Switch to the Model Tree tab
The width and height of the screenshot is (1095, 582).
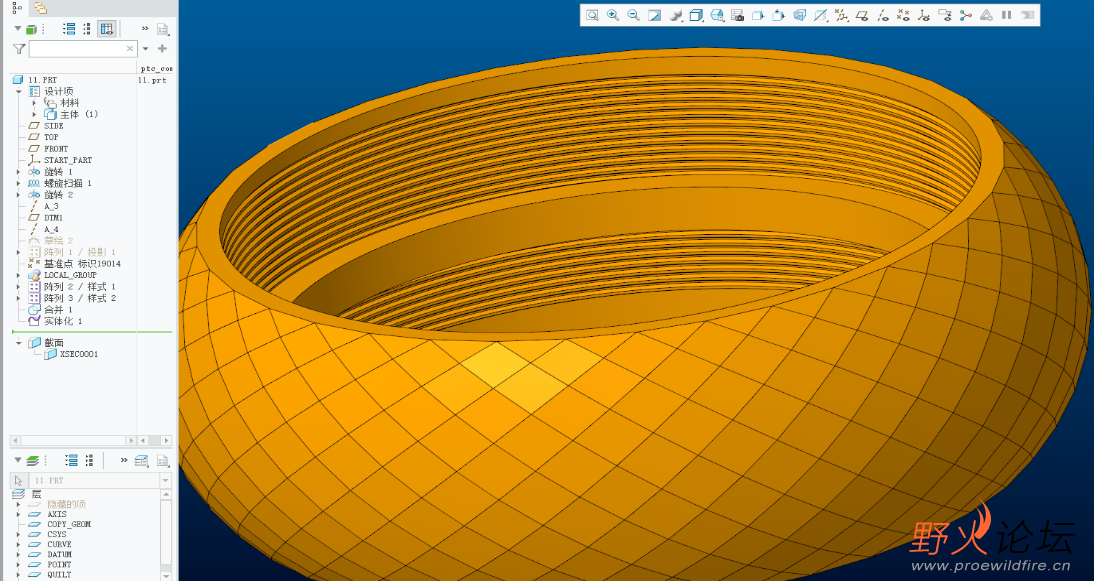pyautogui.click(x=17, y=8)
